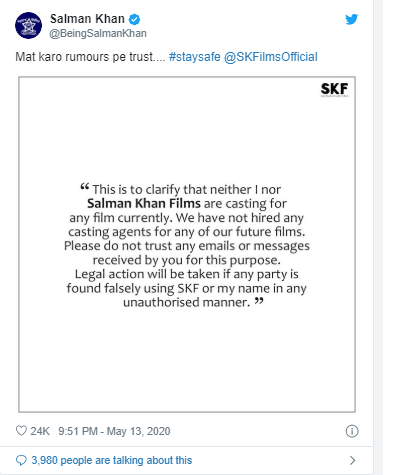Open the @SKFilmsOfficial mention
This screenshot has height=475, width=399.
coord(271,57)
